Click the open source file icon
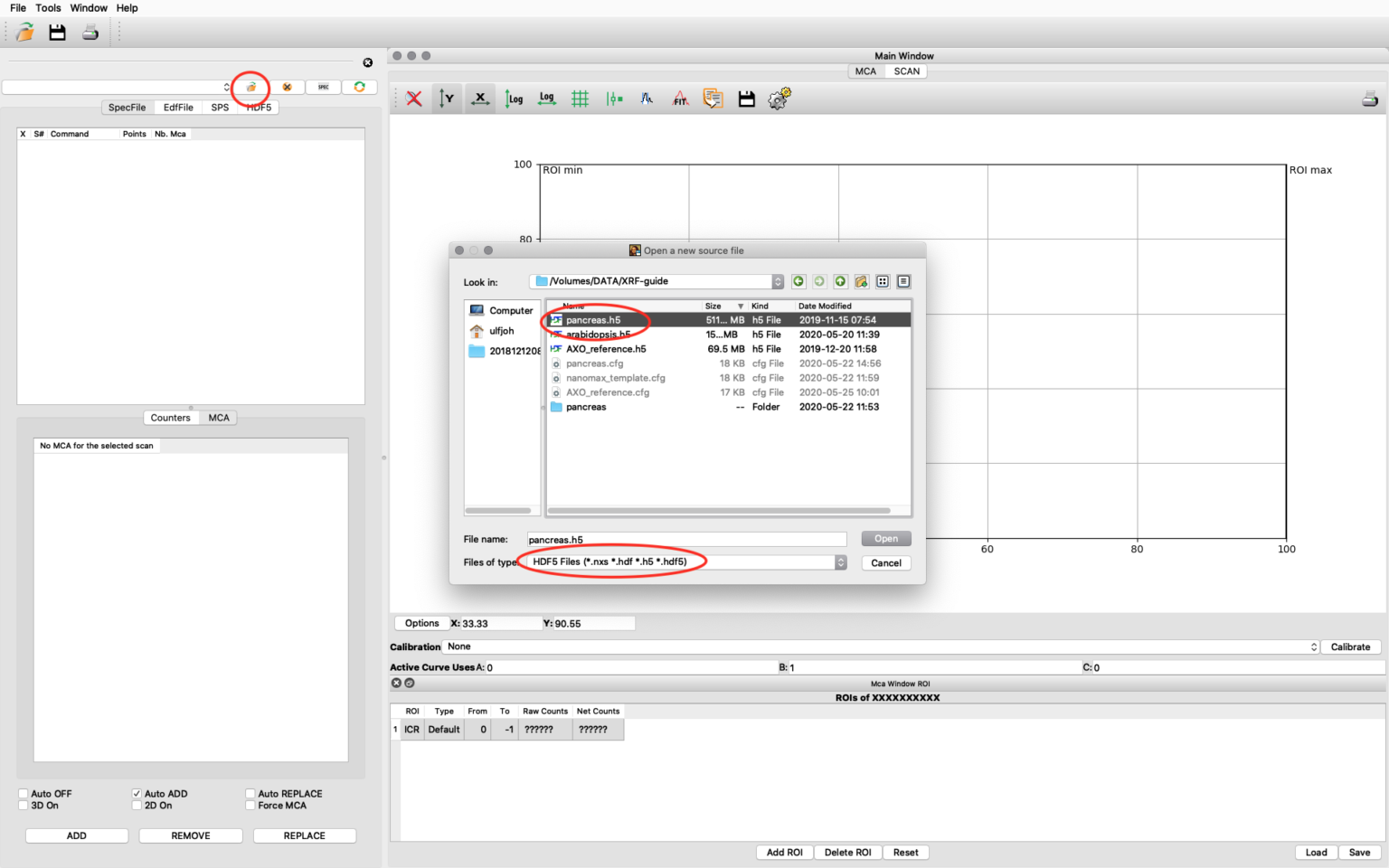The height and width of the screenshot is (868, 1389). 251,87
